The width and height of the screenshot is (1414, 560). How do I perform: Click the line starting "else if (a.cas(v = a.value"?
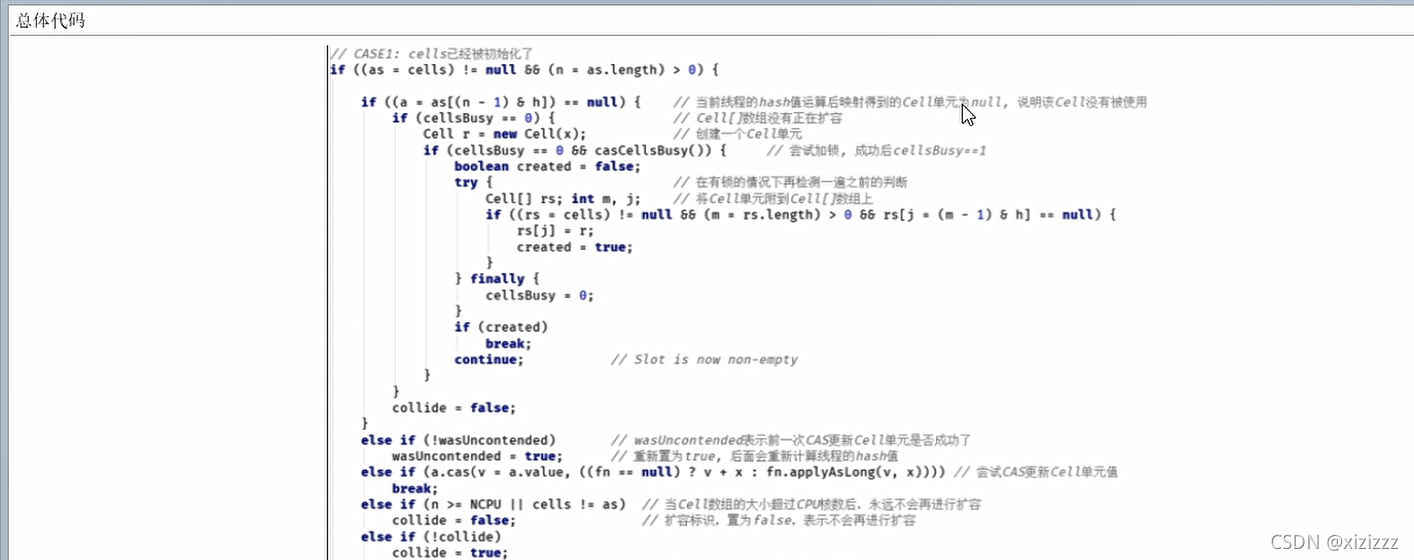pyautogui.click(x=655, y=472)
